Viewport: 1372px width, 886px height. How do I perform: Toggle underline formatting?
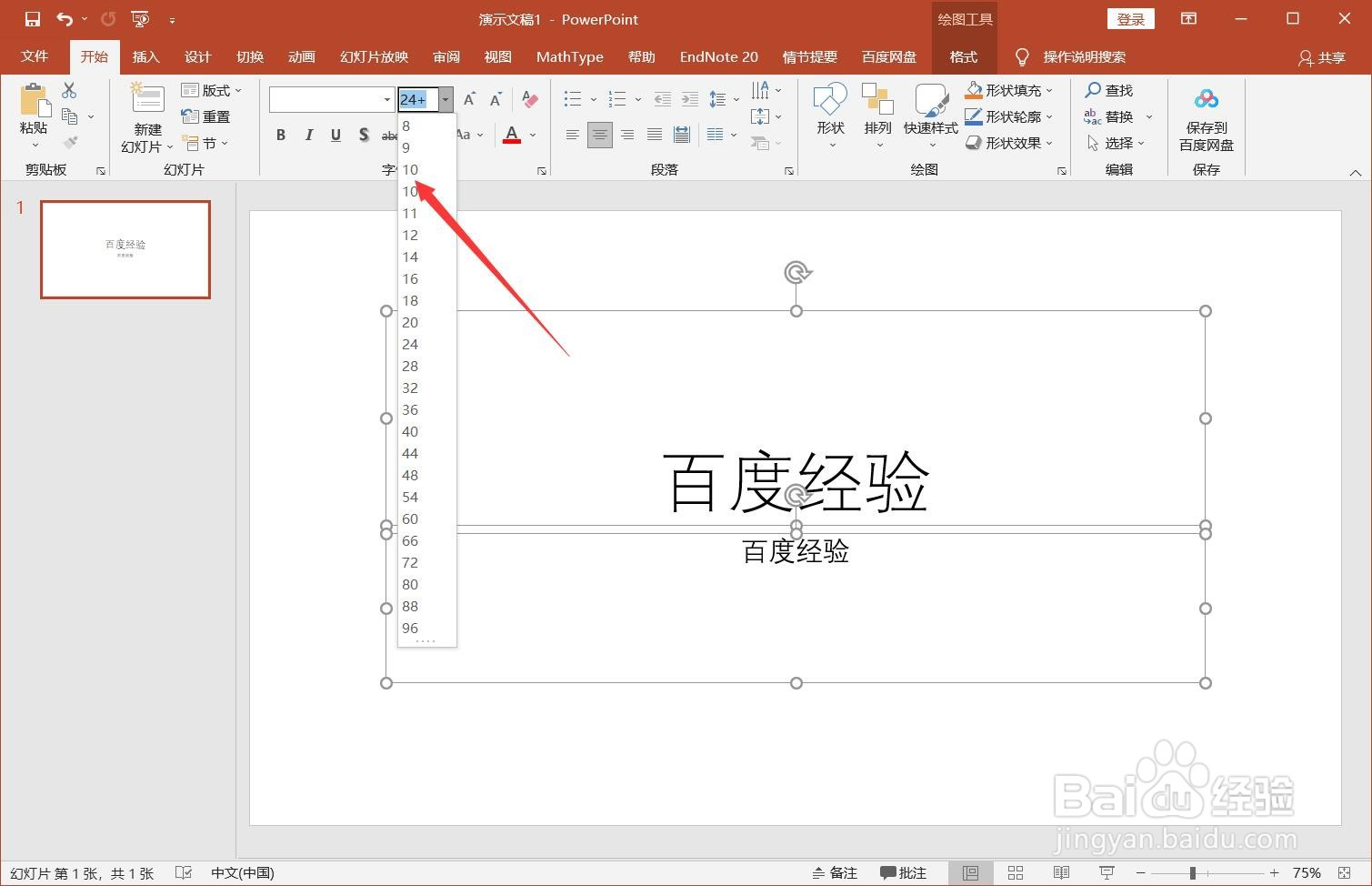[335, 135]
